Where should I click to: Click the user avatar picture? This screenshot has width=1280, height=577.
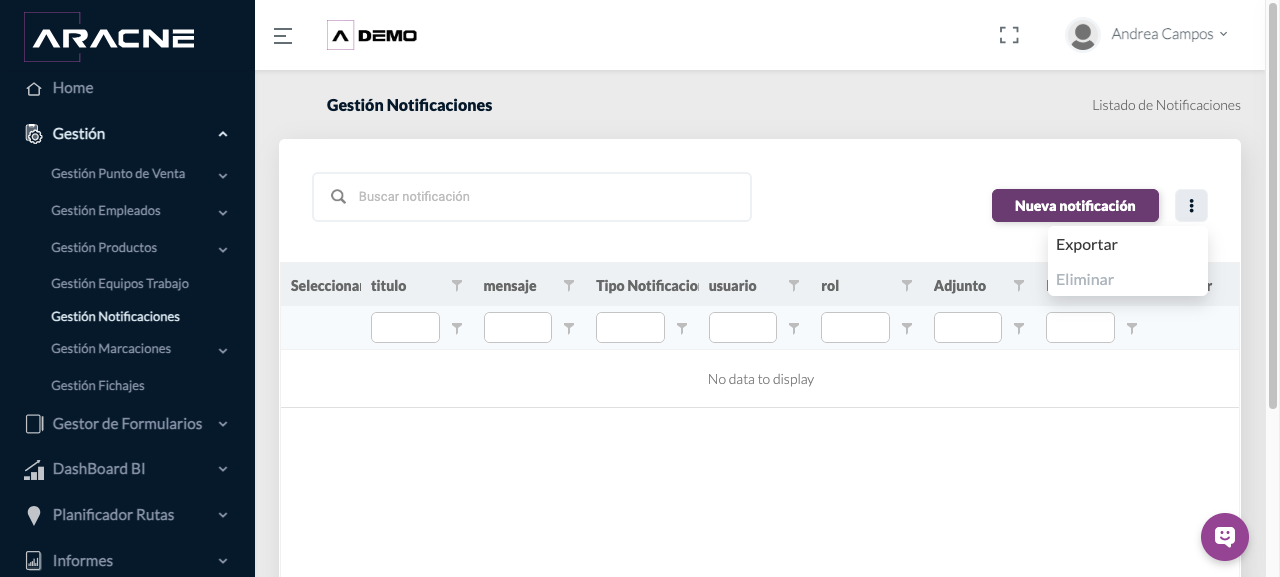[1082, 35]
